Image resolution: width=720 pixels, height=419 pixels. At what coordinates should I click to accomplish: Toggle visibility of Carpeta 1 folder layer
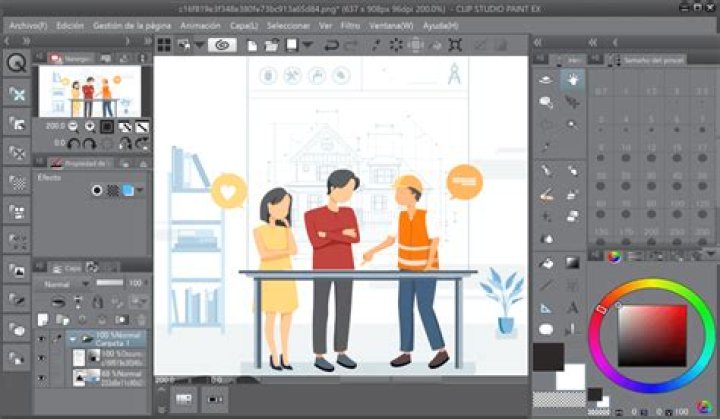pos(41,339)
